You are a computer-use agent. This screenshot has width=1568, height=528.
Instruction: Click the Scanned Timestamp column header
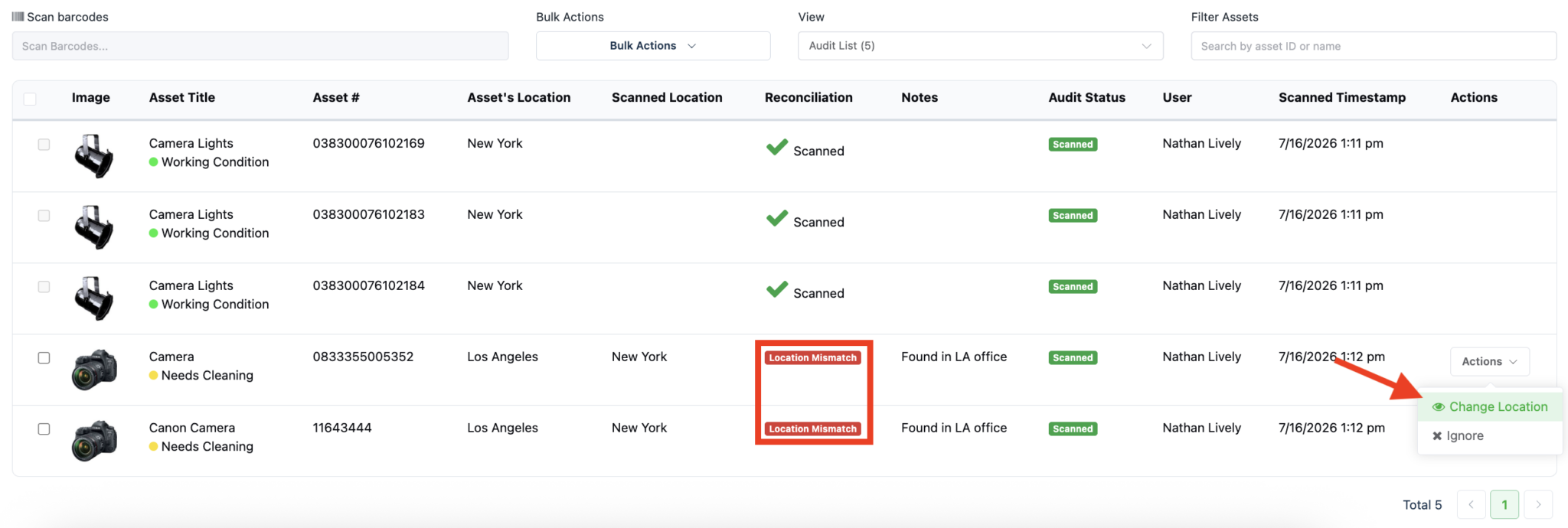[1342, 98]
